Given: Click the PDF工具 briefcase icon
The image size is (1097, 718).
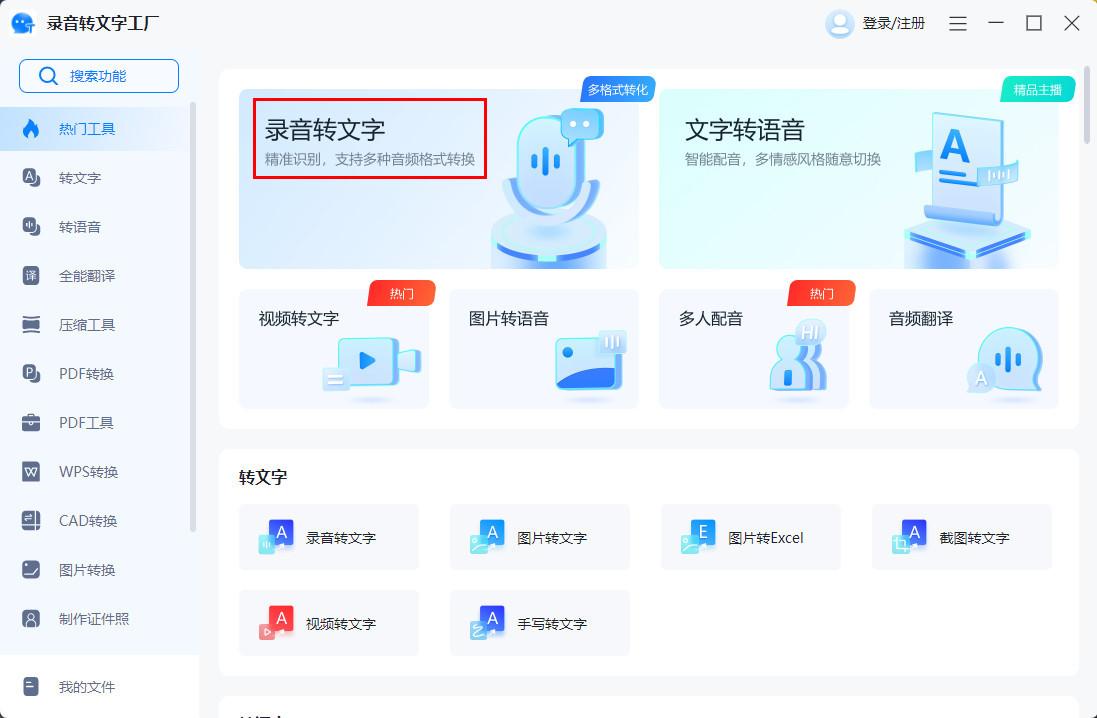Looking at the screenshot, I should pos(31,423).
